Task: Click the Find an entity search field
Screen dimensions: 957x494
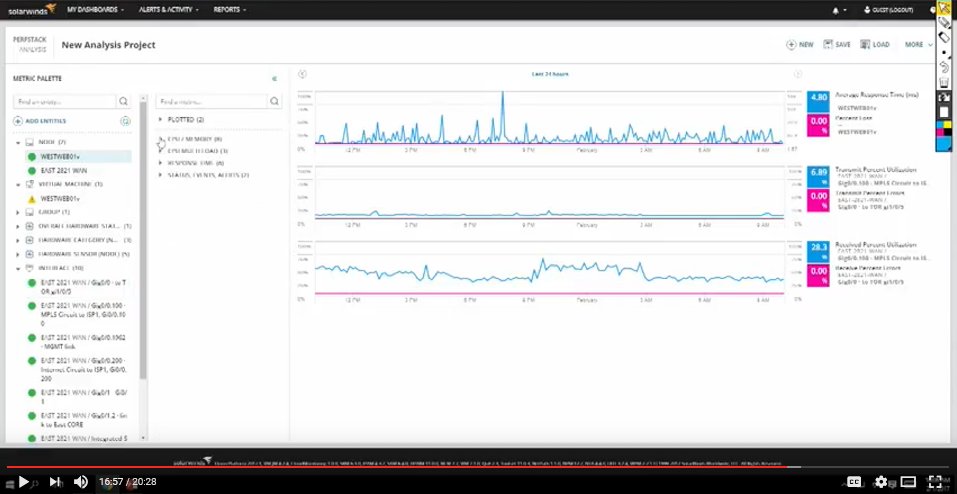Action: (x=65, y=101)
